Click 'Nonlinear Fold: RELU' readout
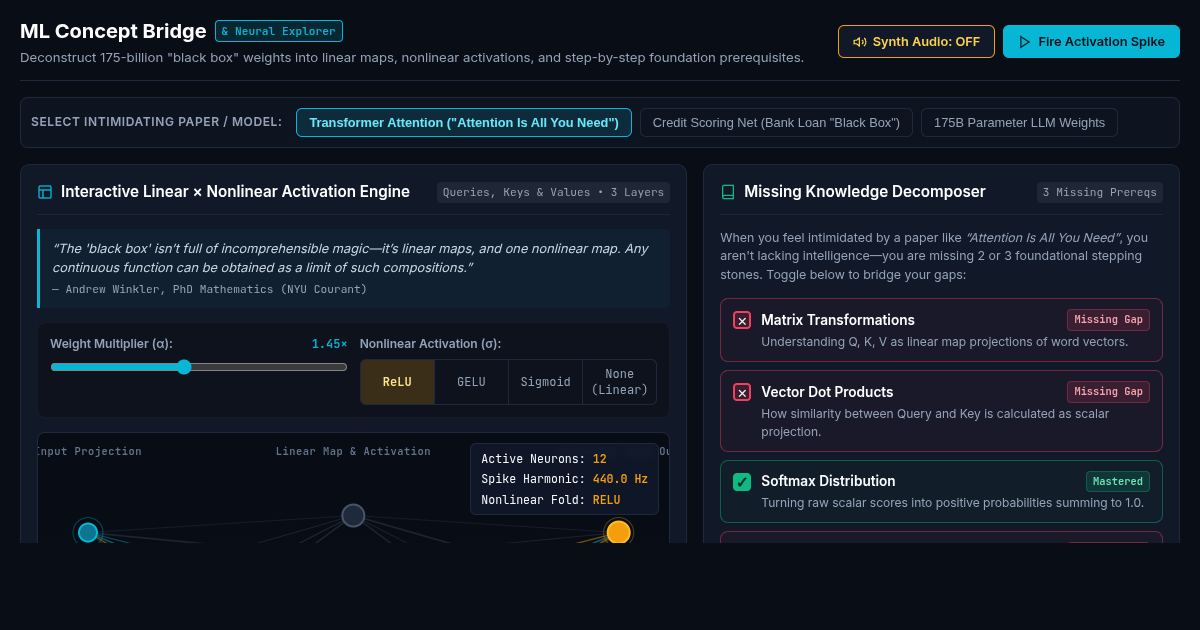Screen dimensions: 1200x630 point(550,500)
